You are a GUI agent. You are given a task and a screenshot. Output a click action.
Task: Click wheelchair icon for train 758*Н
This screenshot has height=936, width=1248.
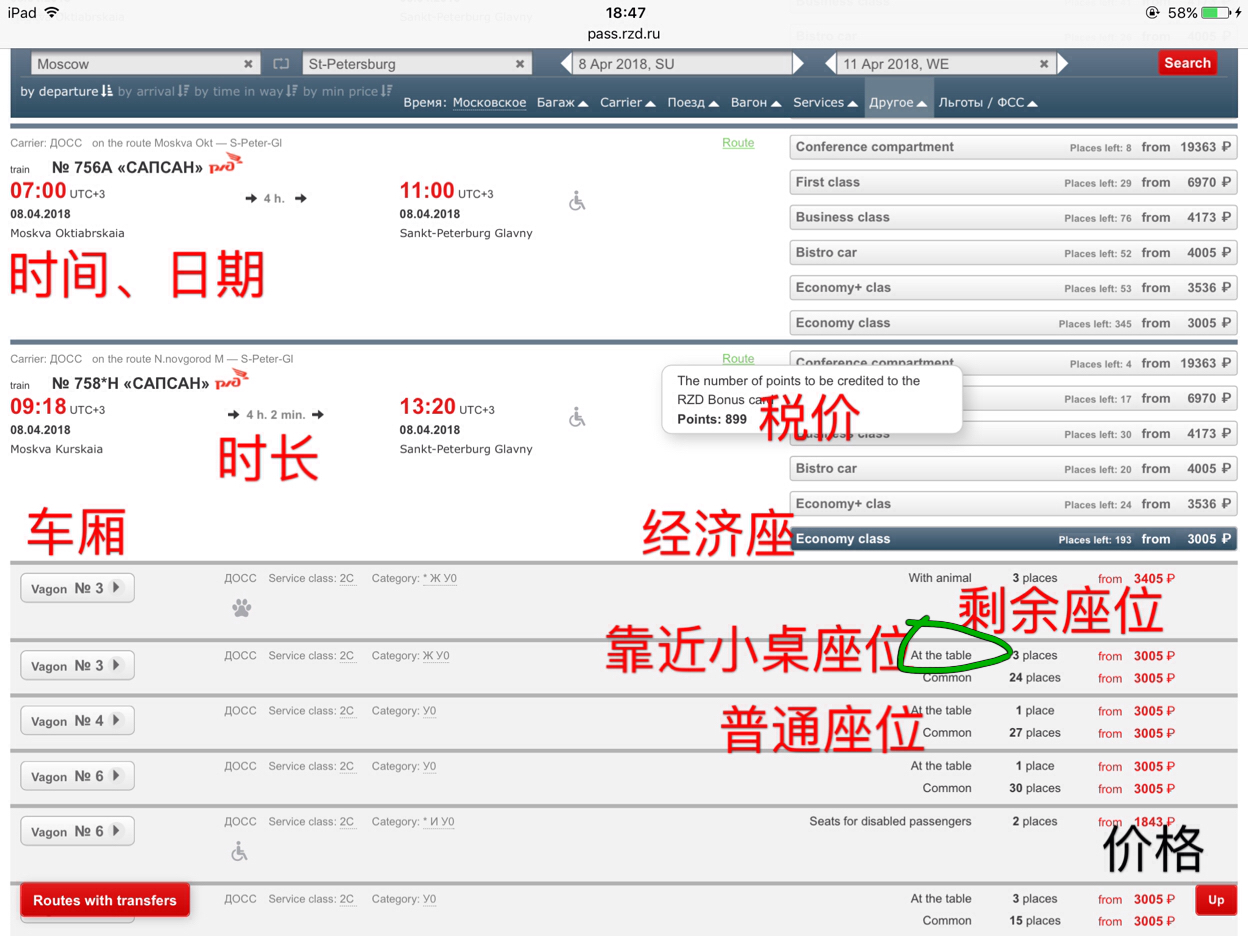point(577,417)
